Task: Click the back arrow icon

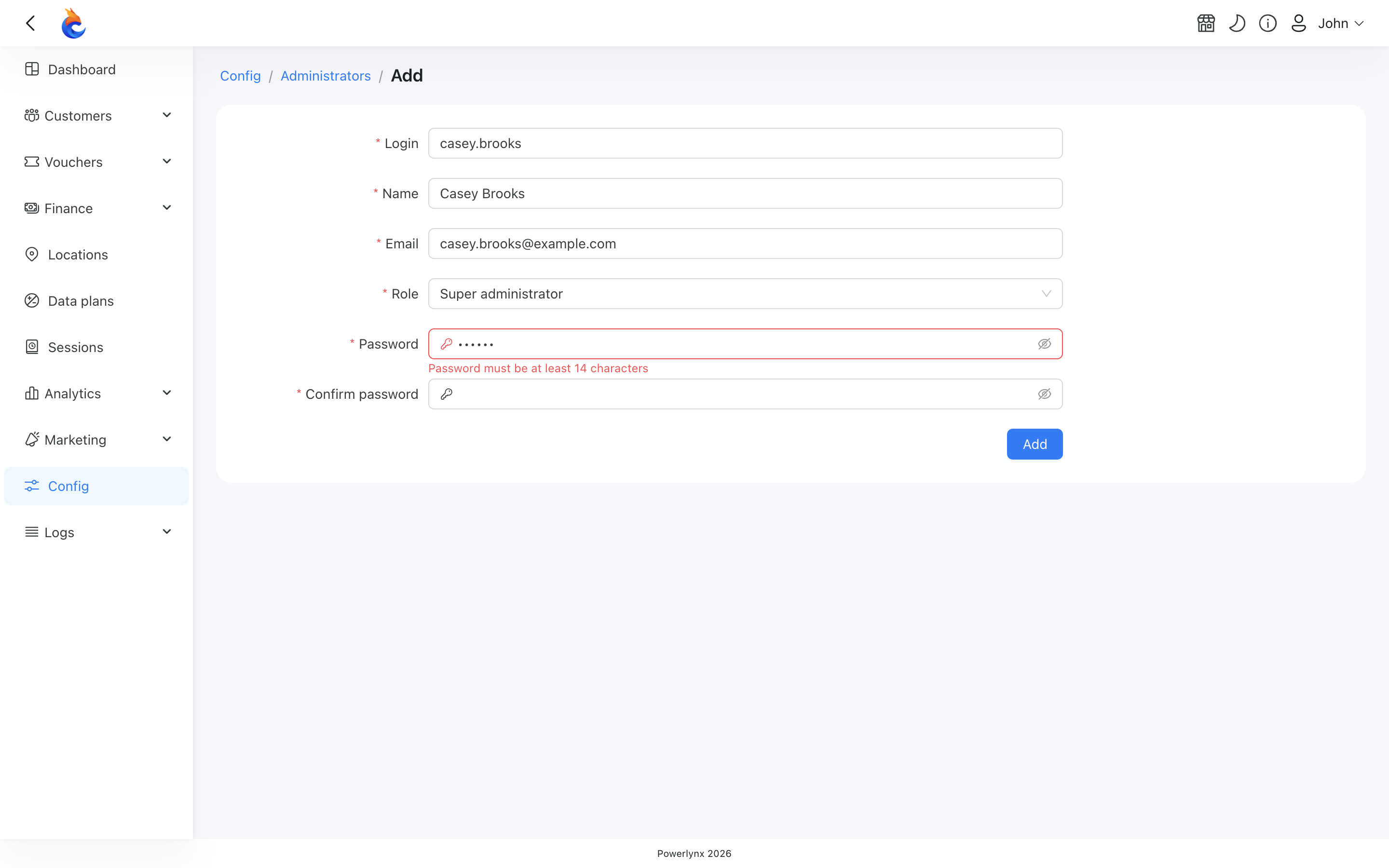Action: tap(31, 23)
